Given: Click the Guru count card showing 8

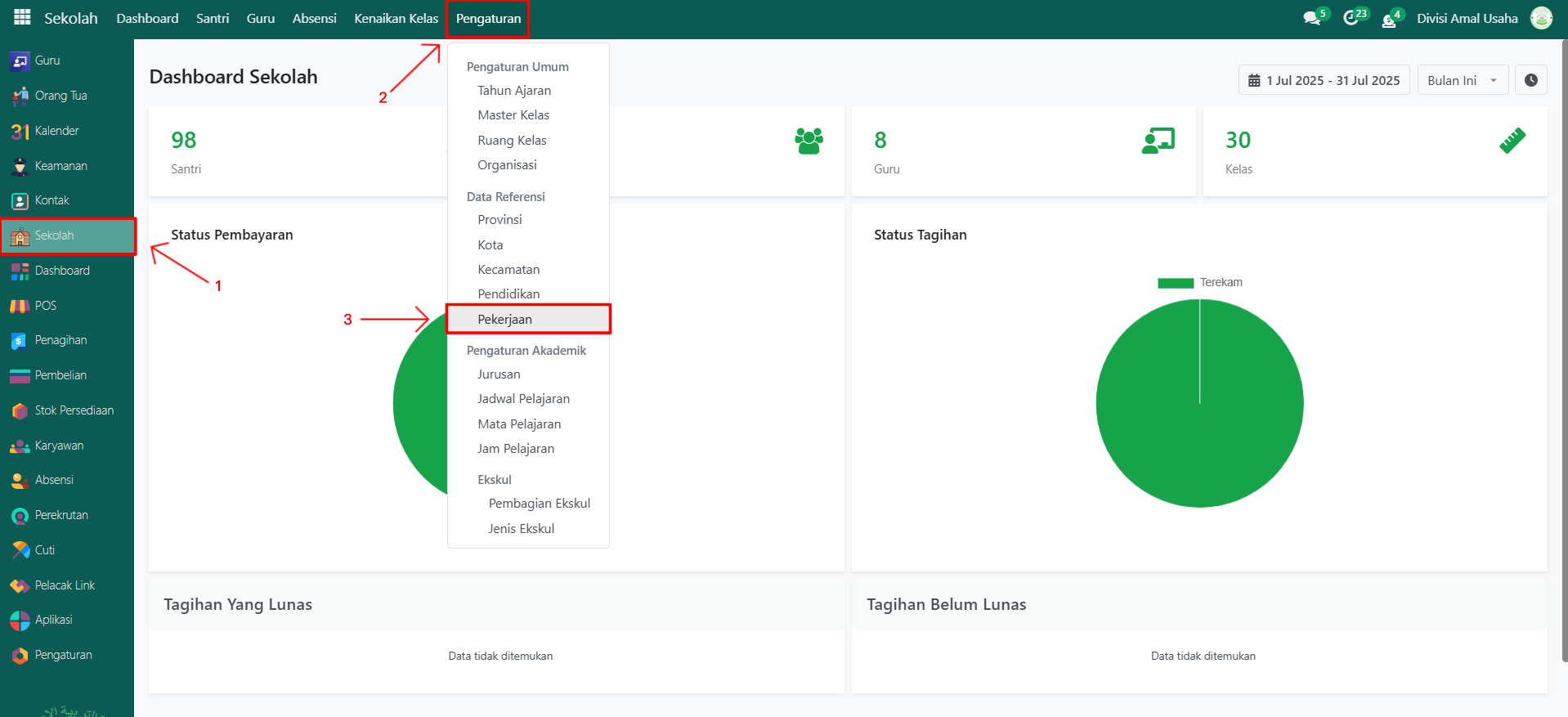Looking at the screenshot, I should click(x=1023, y=151).
